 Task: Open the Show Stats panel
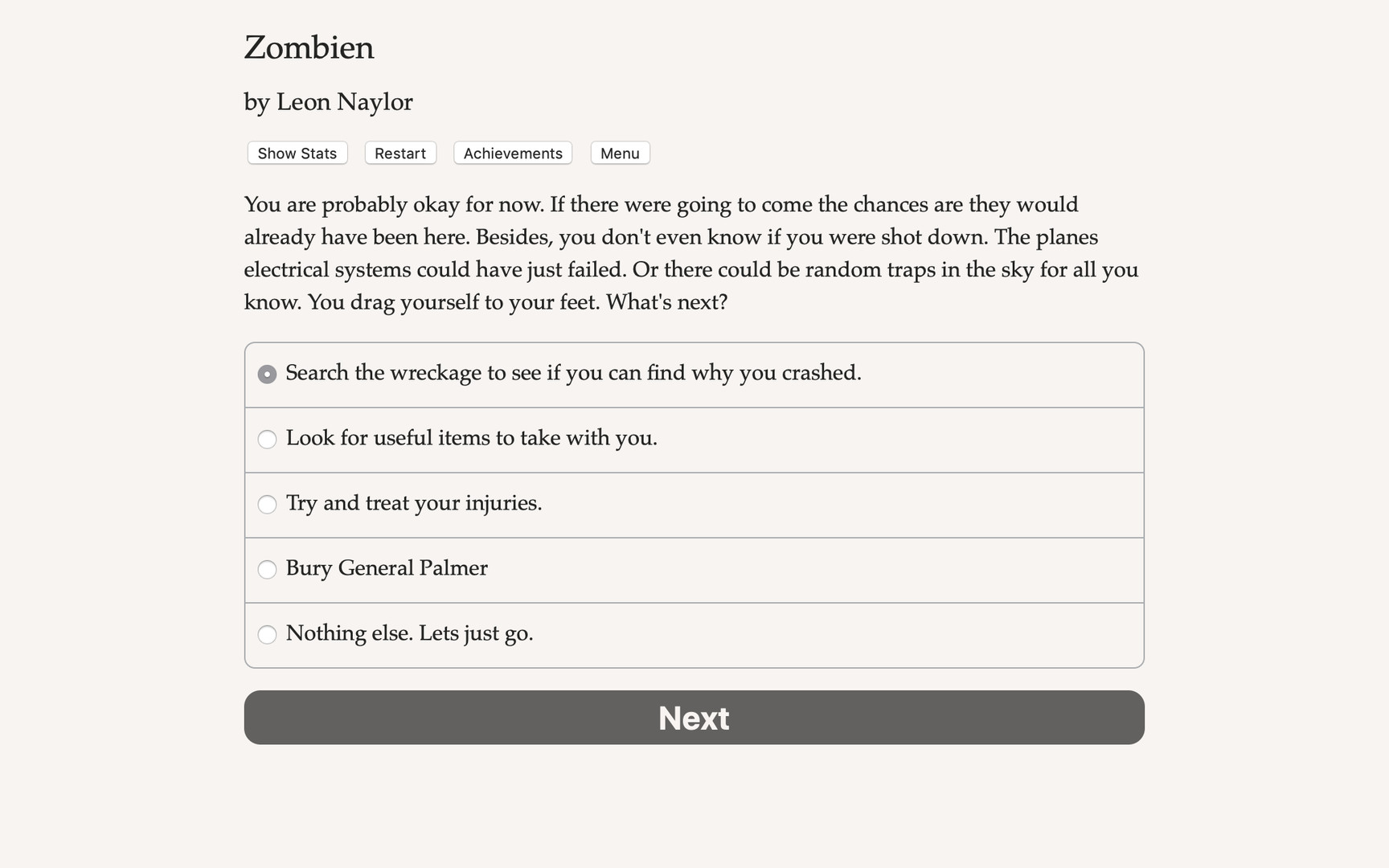[x=296, y=153]
